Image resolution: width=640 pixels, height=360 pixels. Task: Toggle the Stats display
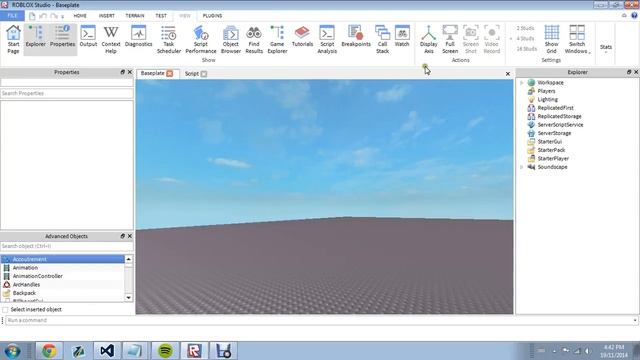click(606, 47)
